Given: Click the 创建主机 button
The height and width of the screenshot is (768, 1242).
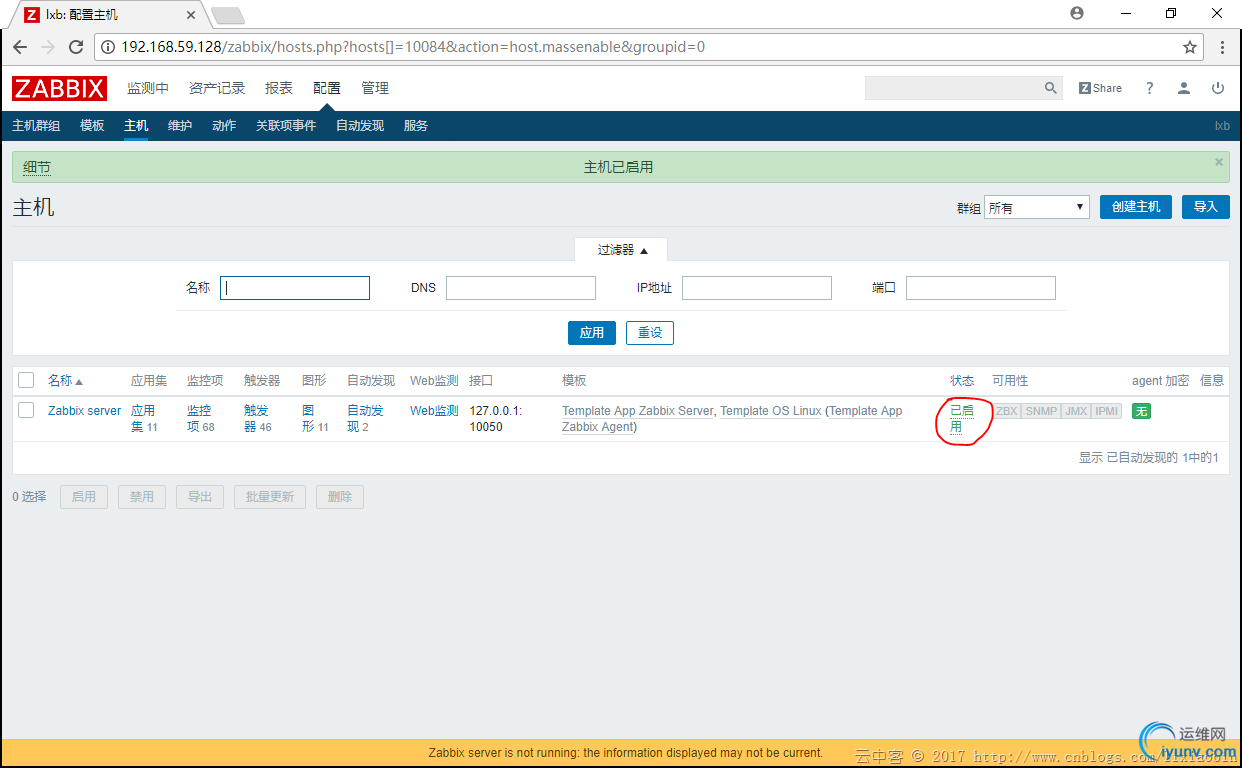Looking at the screenshot, I should coord(1136,206).
